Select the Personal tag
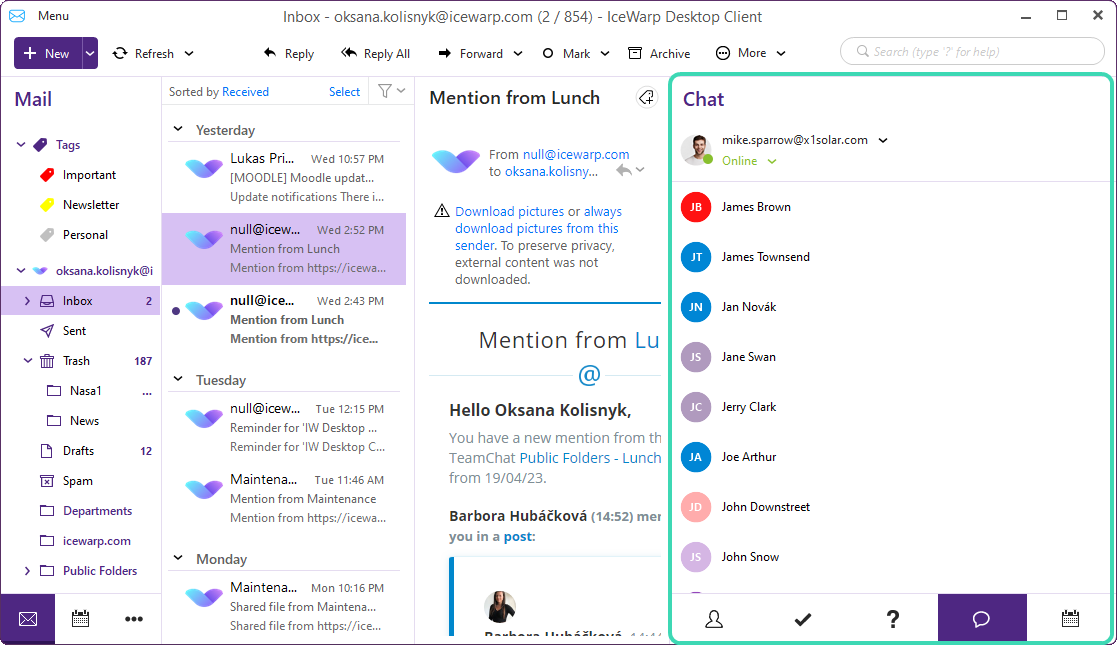This screenshot has height=645, width=1118. 85,234
